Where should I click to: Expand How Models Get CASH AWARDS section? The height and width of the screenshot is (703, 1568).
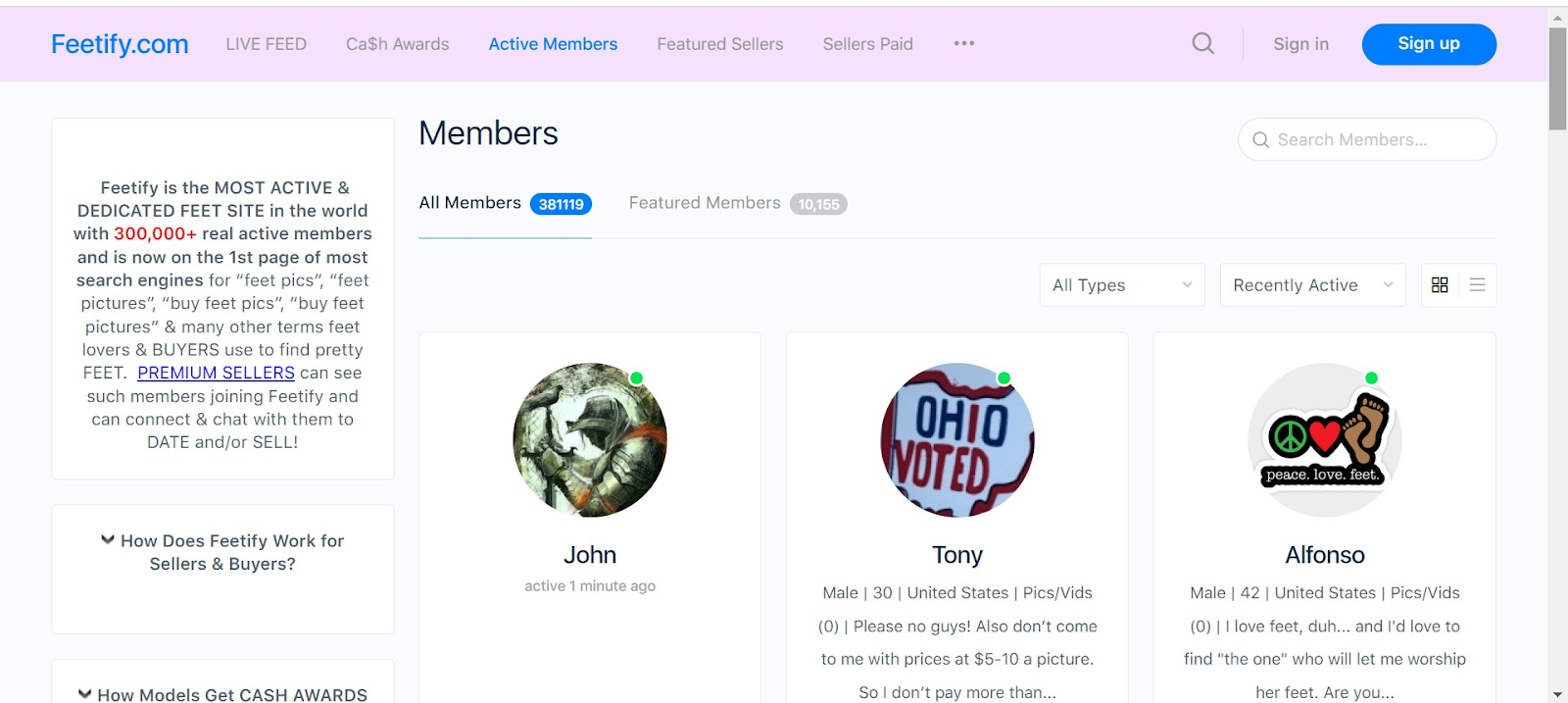222,694
